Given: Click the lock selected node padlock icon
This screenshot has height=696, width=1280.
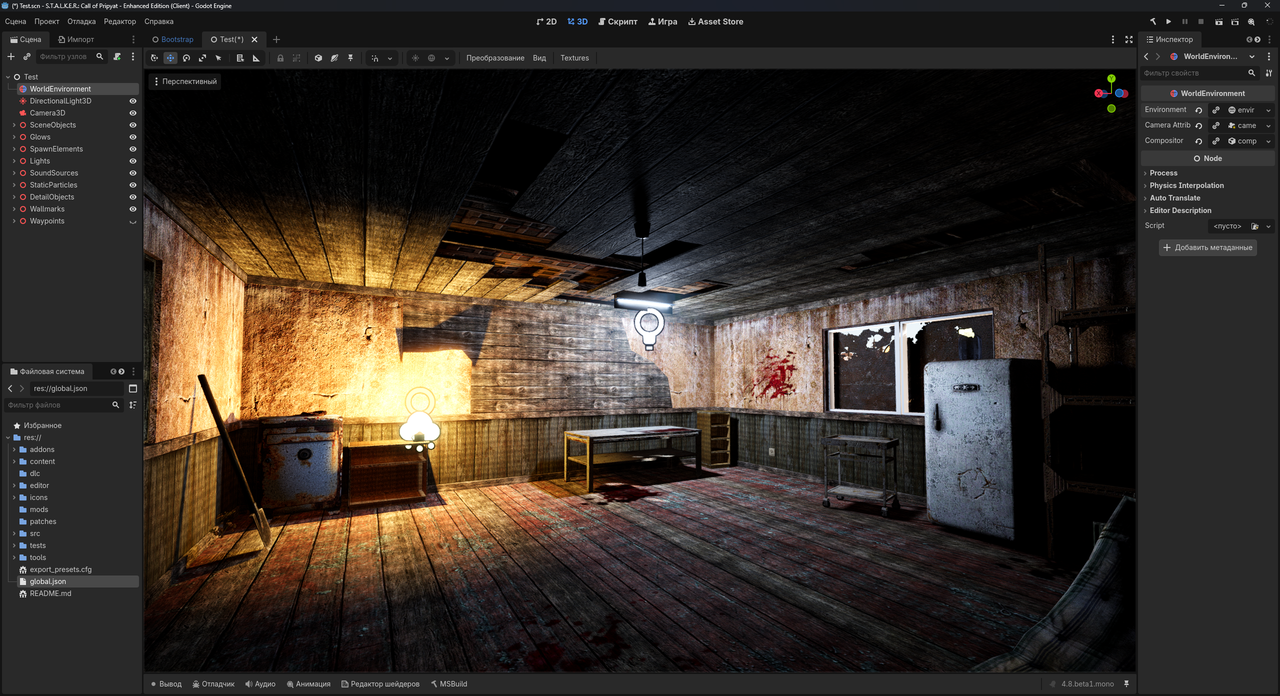Looking at the screenshot, I should click(x=280, y=58).
